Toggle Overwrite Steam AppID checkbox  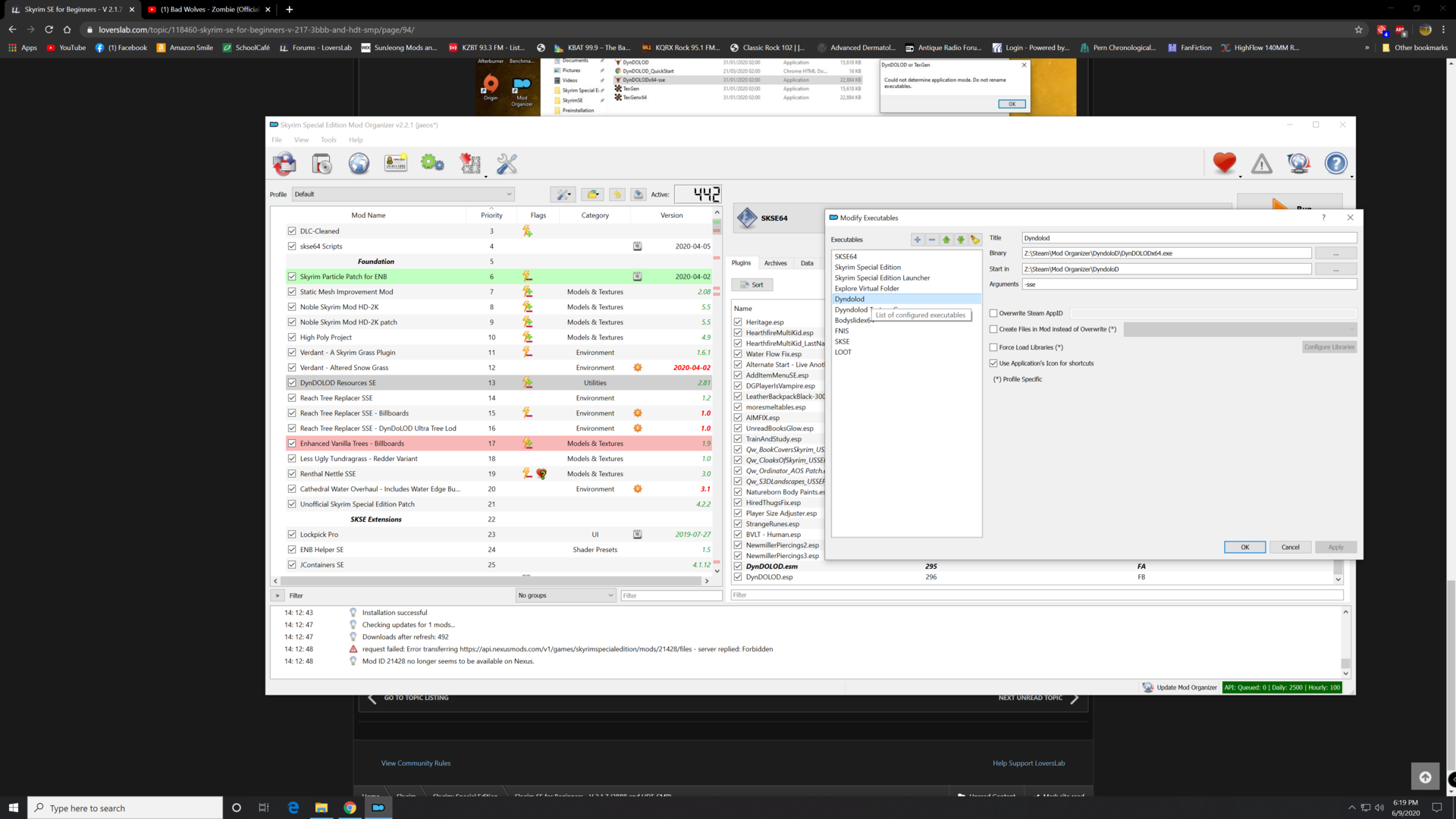993,313
